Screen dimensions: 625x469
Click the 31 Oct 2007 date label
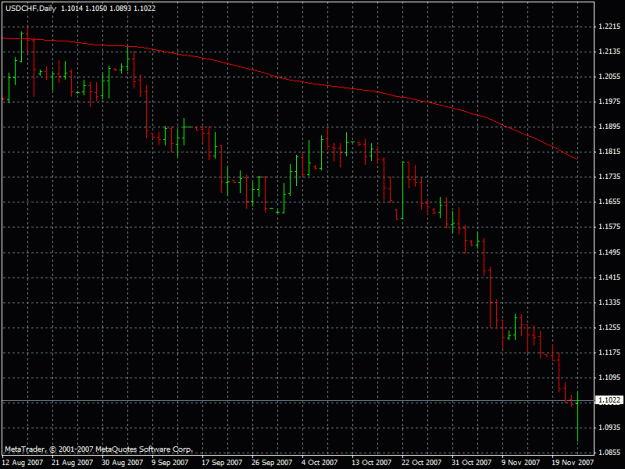[471, 462]
